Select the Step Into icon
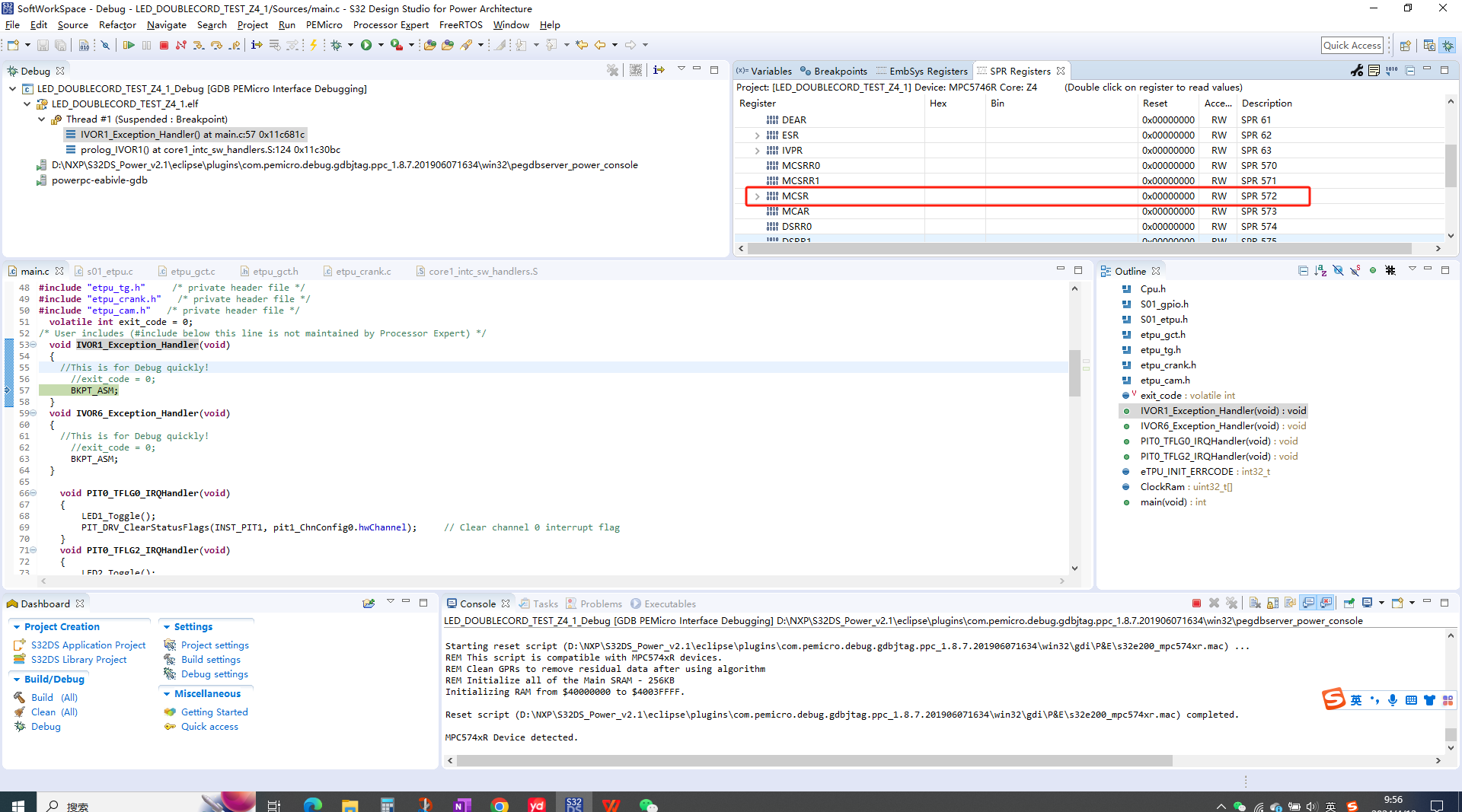Image resolution: width=1462 pixels, height=812 pixels. (198, 44)
